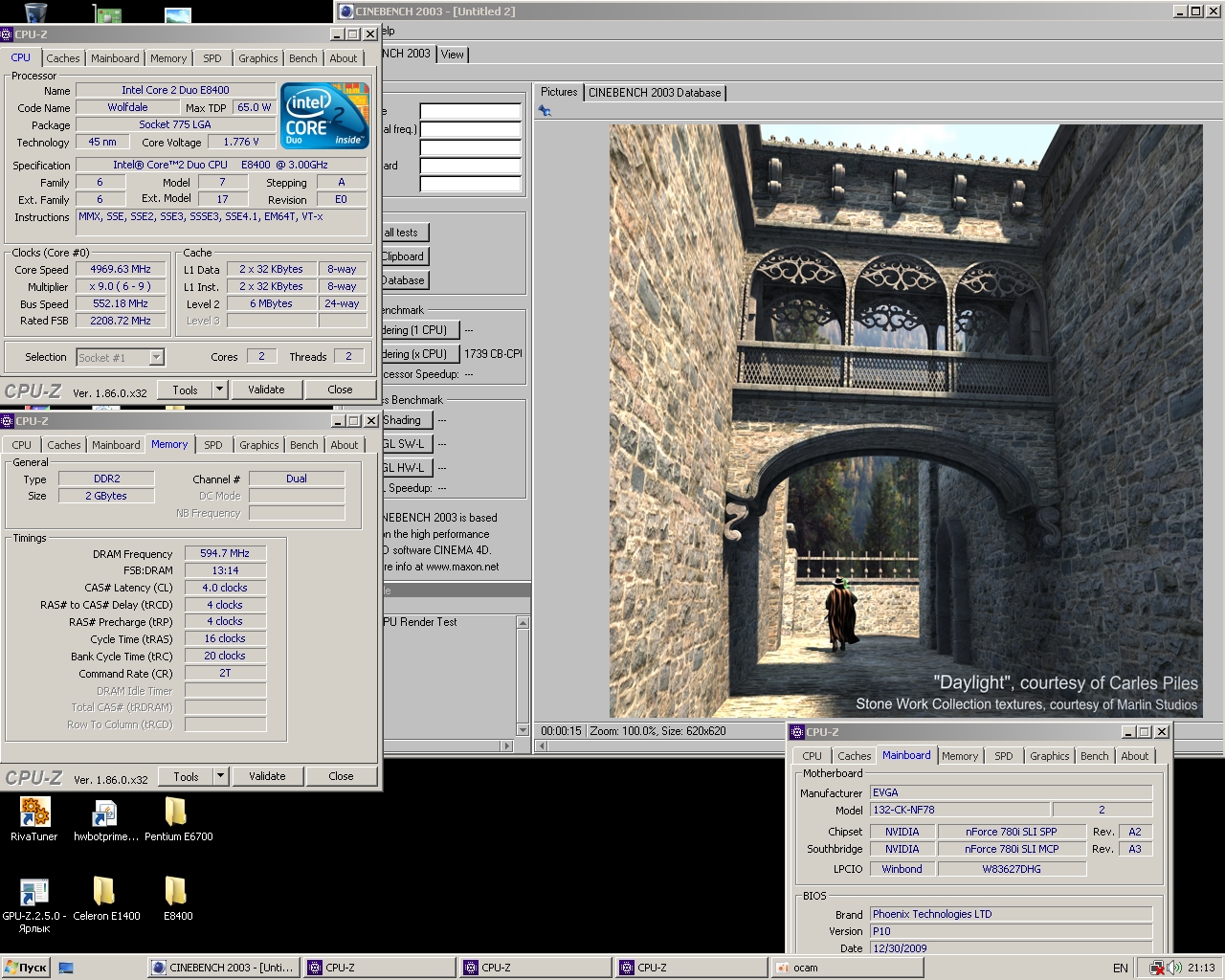Viewport: 1225px width, 980px height.
Task: Open Graphics tab in Mainboard CPU-Z window
Action: pyautogui.click(x=1049, y=756)
